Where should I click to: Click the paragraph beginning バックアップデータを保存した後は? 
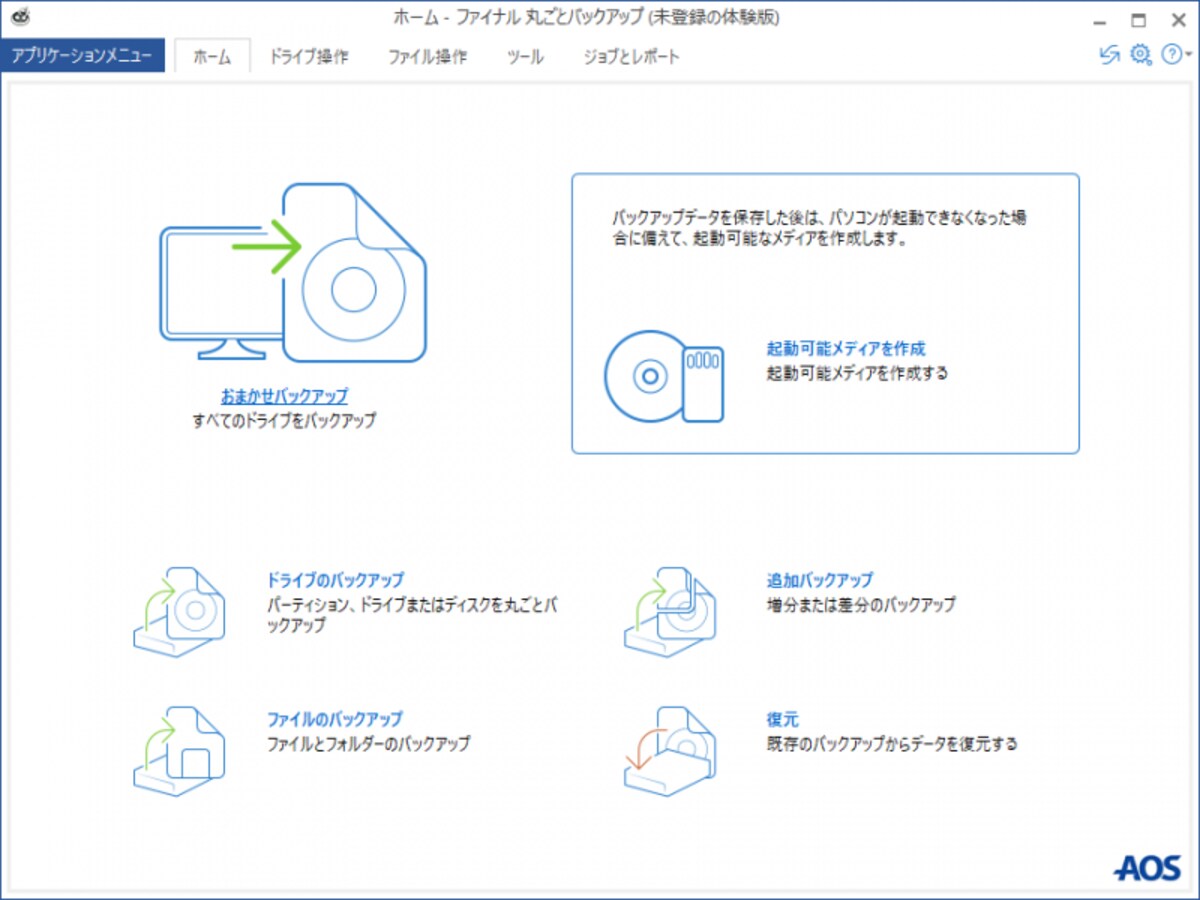(819, 229)
